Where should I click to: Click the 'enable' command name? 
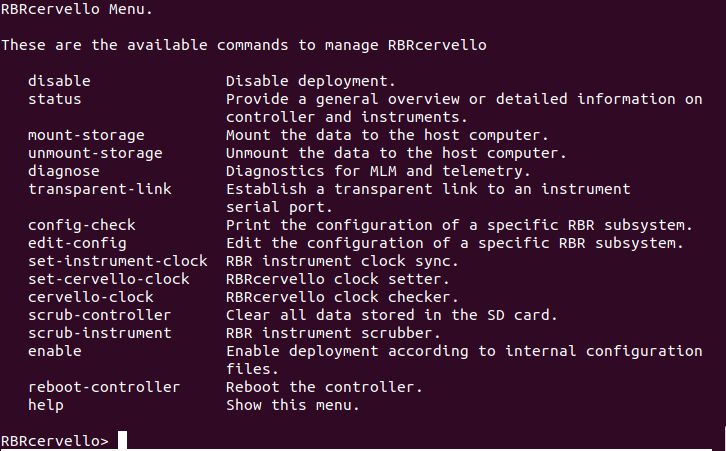54,351
